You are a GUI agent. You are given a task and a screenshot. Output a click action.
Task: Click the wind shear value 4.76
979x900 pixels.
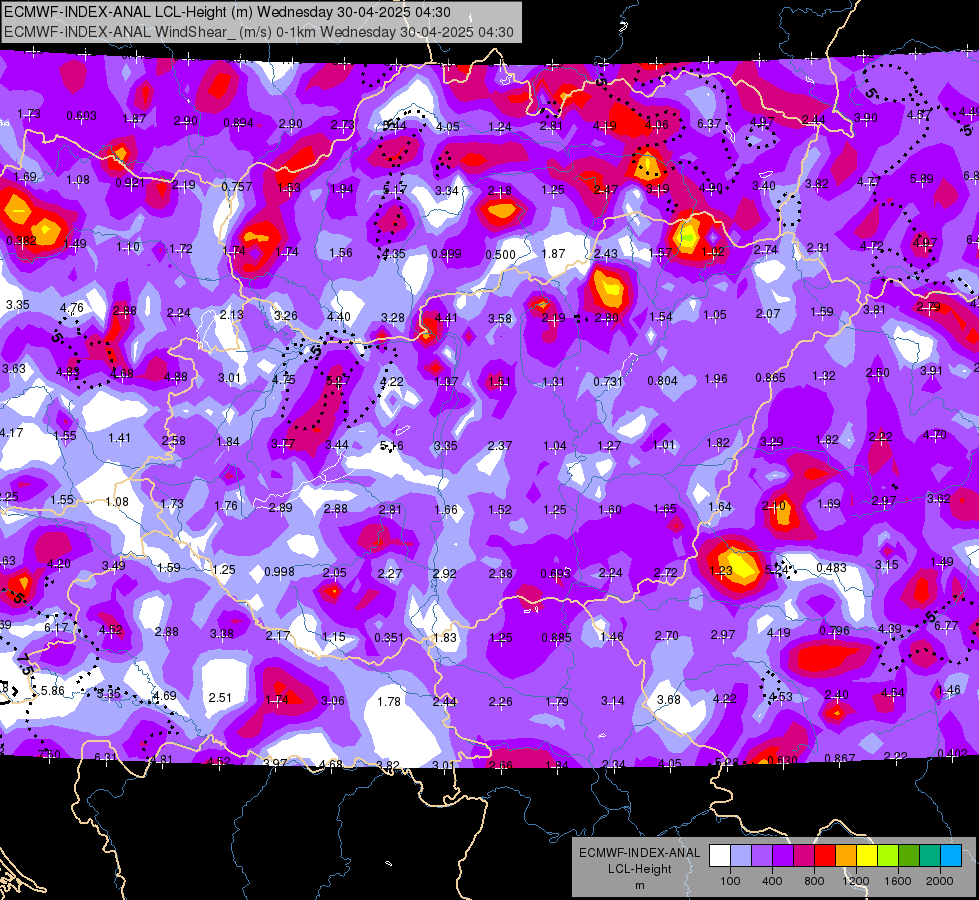pos(72,308)
